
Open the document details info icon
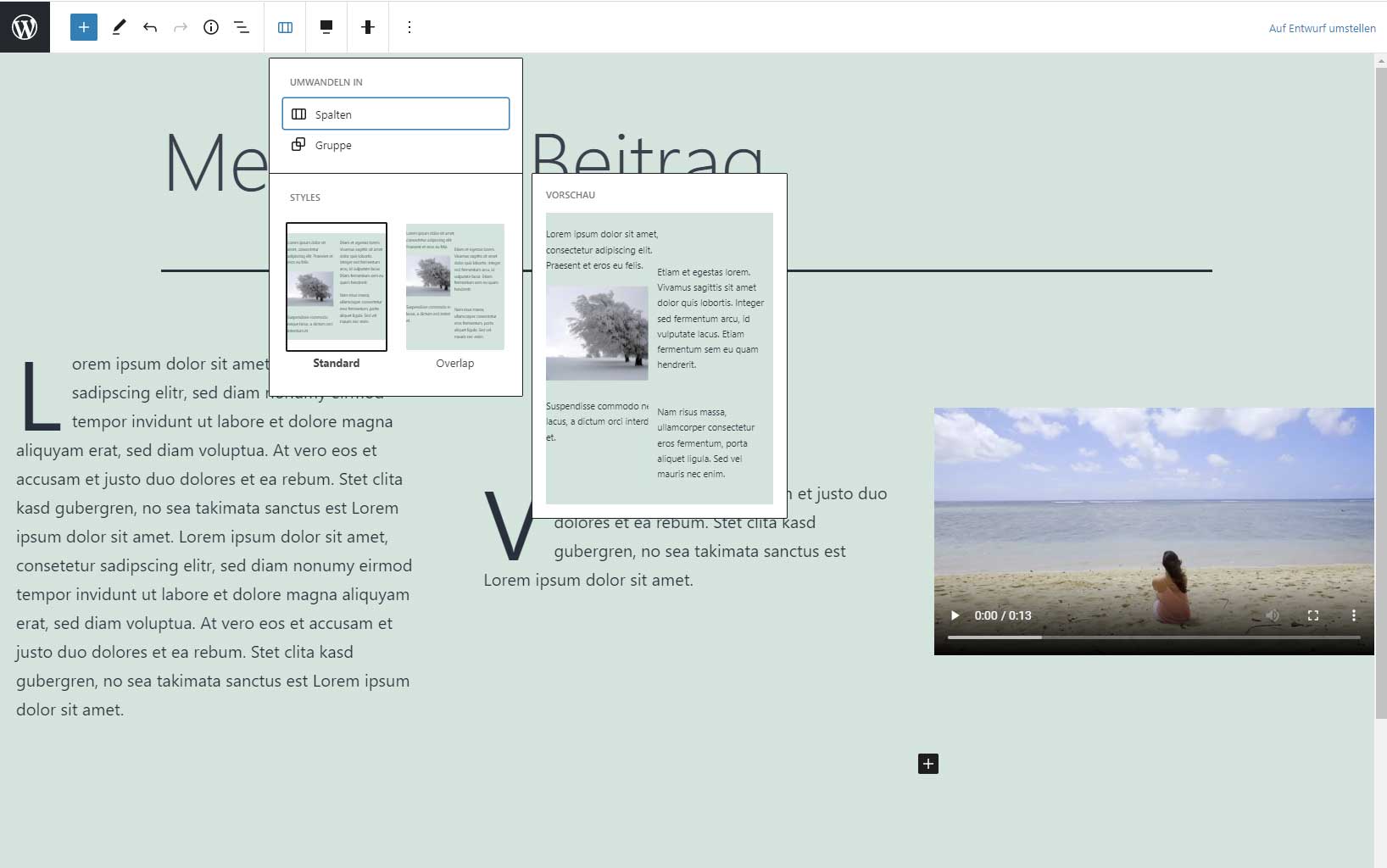point(211,27)
